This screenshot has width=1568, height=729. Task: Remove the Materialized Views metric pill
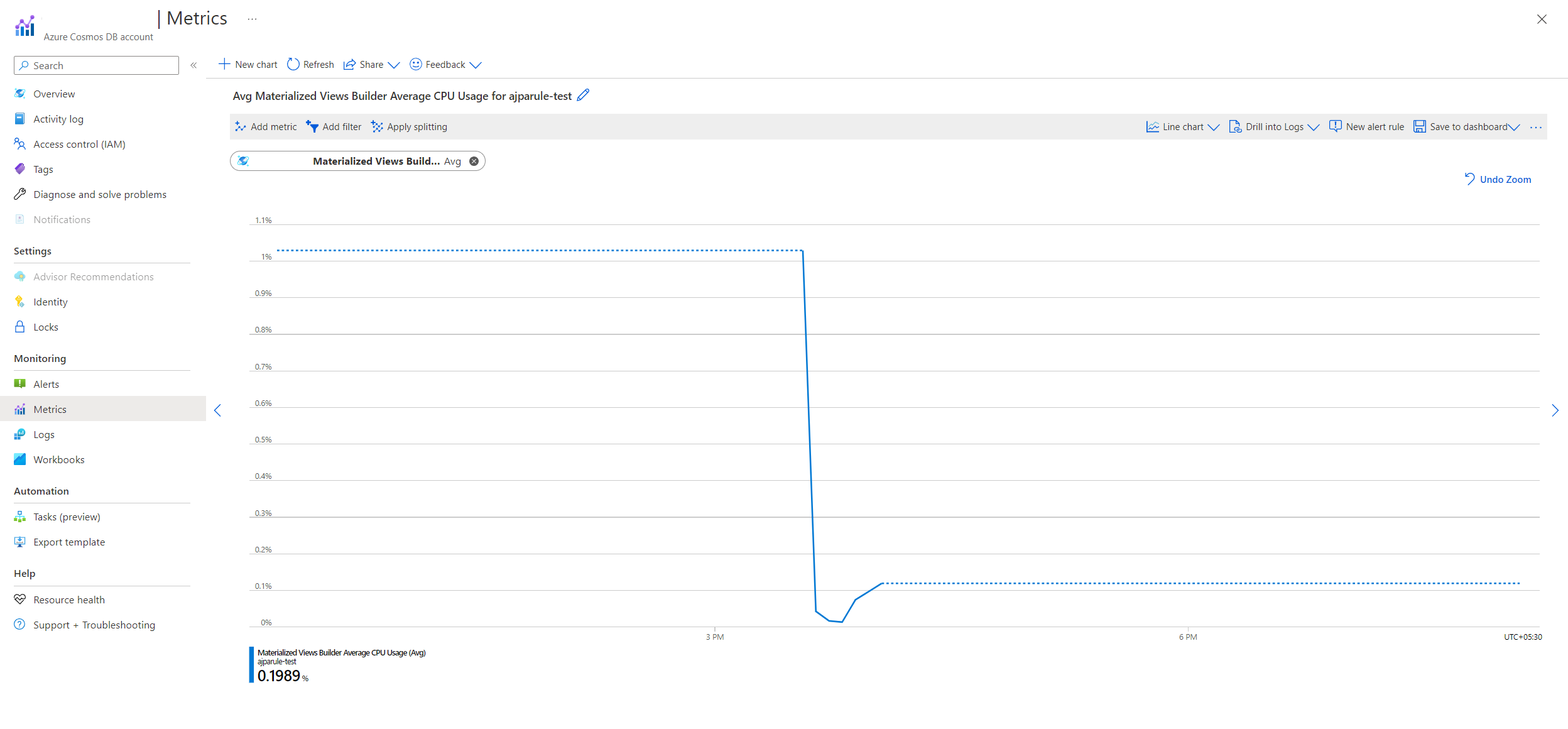tap(474, 162)
